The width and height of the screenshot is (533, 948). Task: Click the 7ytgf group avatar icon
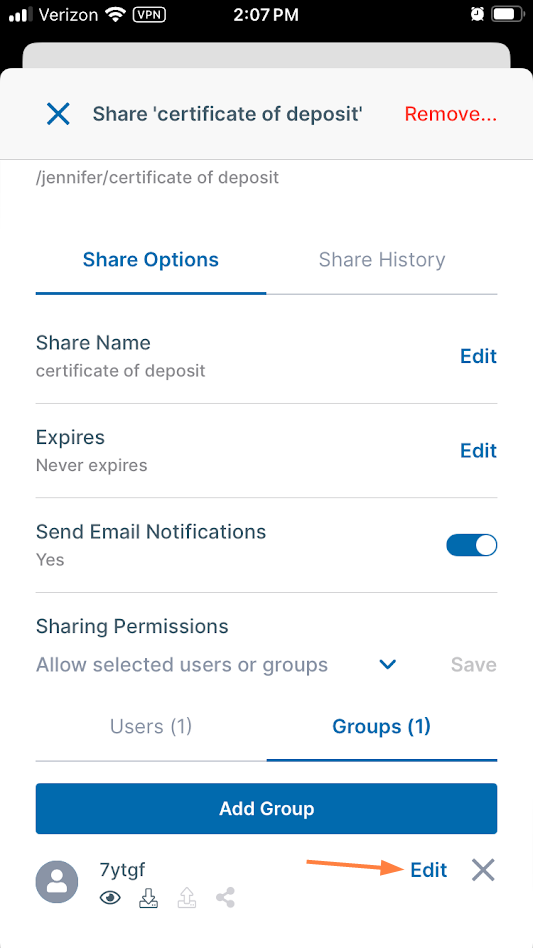(x=57, y=882)
